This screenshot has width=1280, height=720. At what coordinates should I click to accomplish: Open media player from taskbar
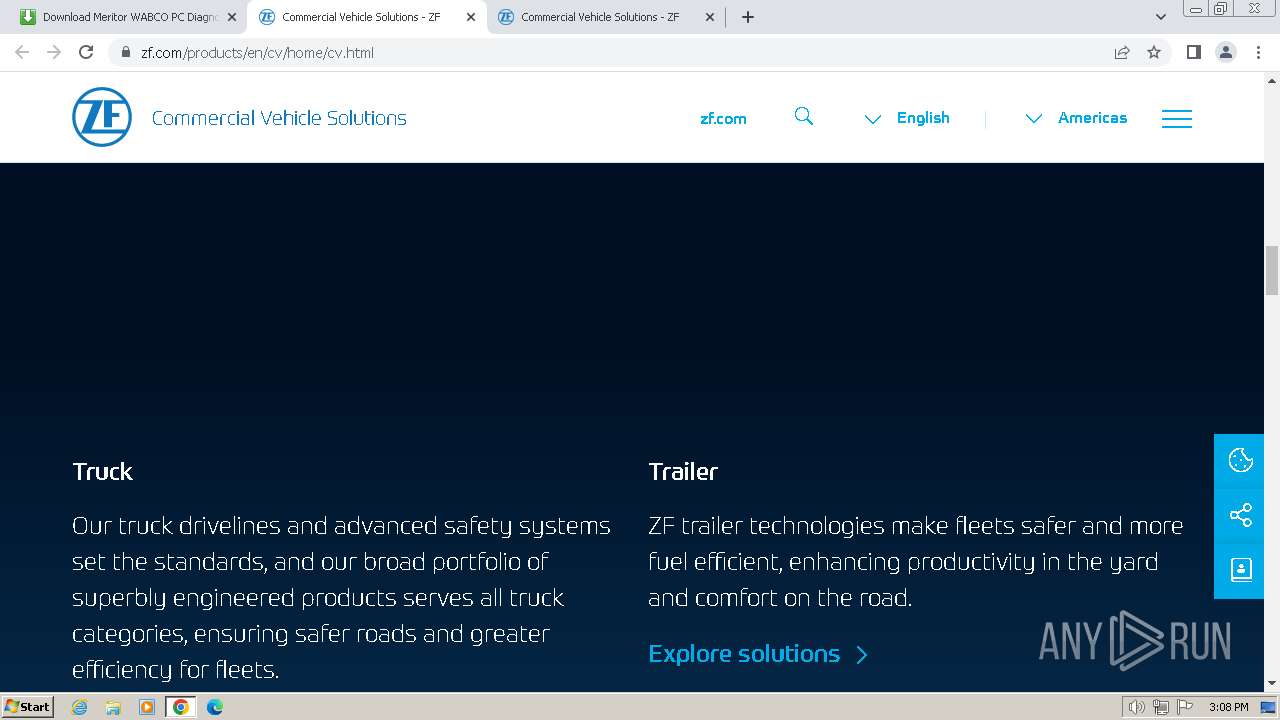(x=147, y=707)
